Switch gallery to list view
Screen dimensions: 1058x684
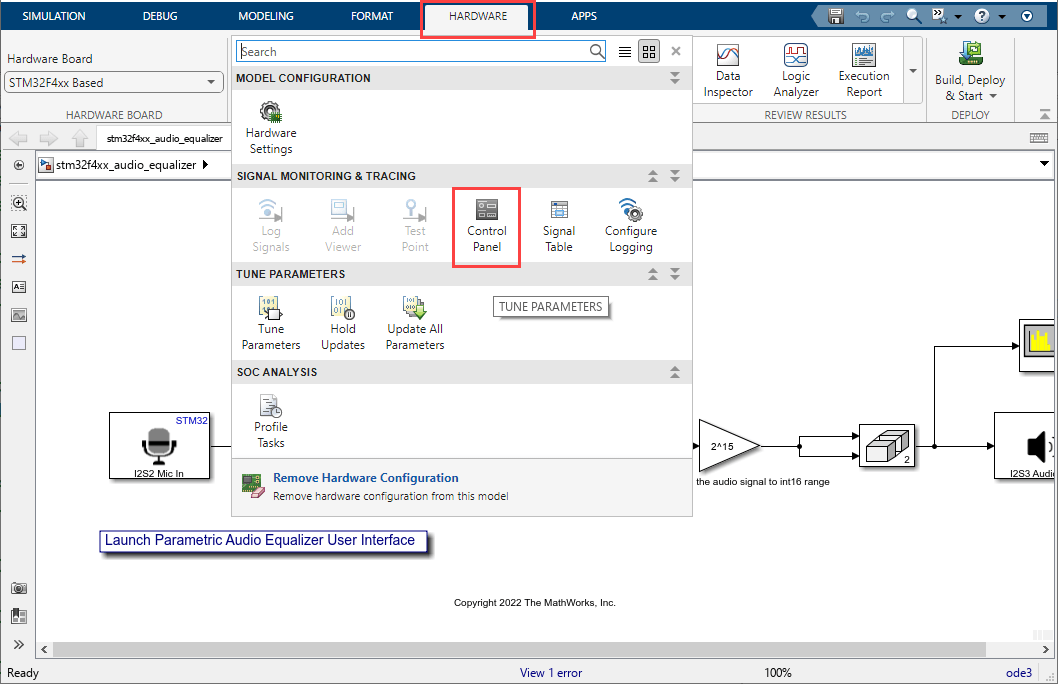coord(625,52)
